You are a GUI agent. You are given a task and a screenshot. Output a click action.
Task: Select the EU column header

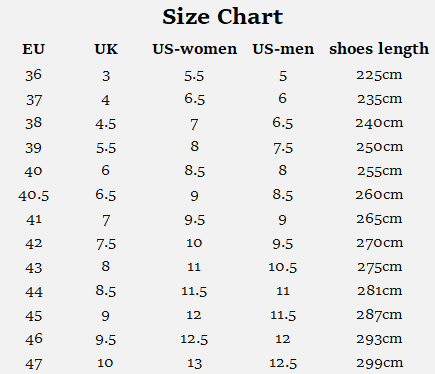tap(33, 49)
